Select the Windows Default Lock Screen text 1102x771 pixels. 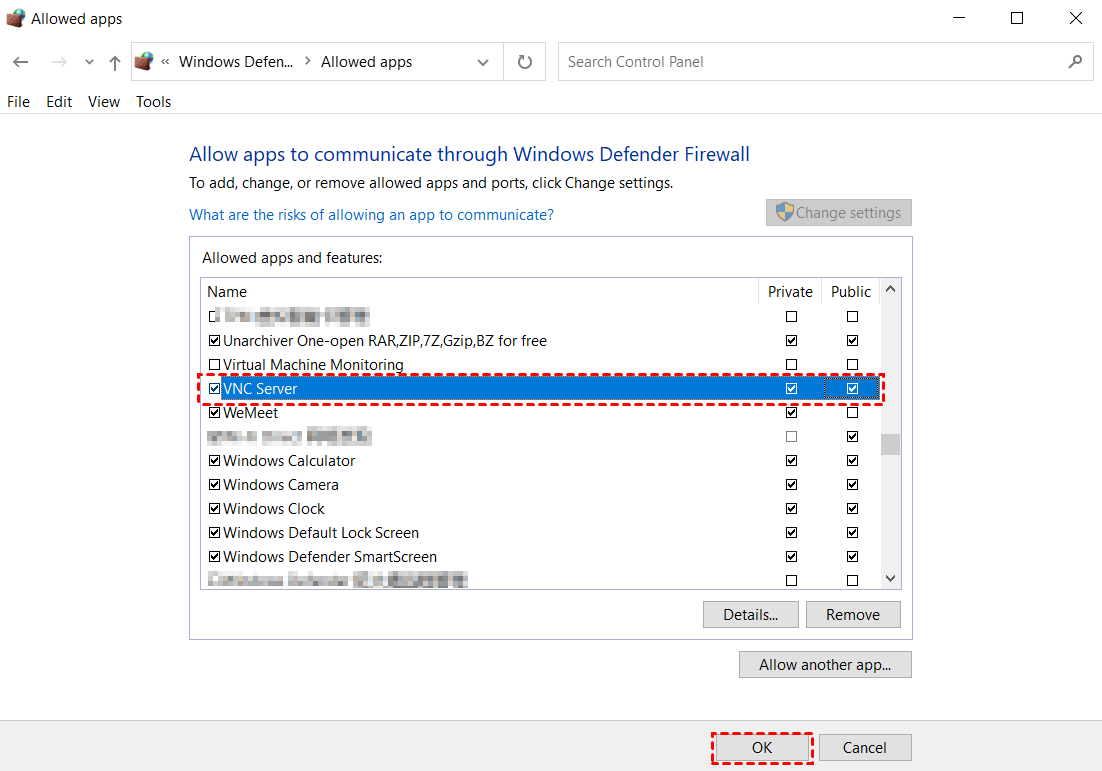pos(320,532)
